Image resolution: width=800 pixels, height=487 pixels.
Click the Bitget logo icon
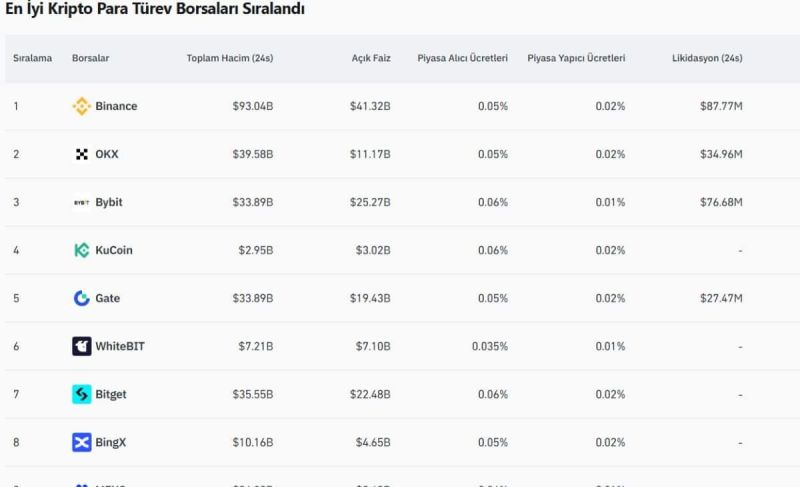coord(82,394)
